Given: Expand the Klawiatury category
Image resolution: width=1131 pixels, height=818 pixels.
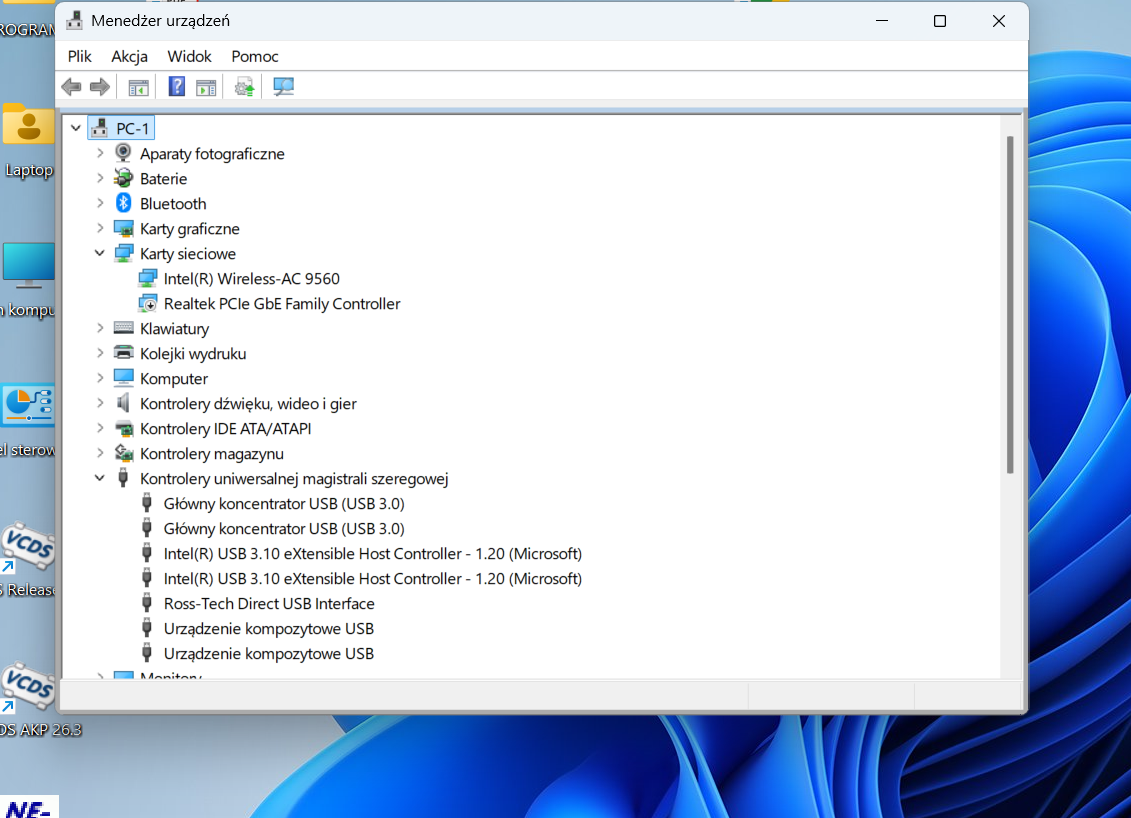Looking at the screenshot, I should pos(100,328).
